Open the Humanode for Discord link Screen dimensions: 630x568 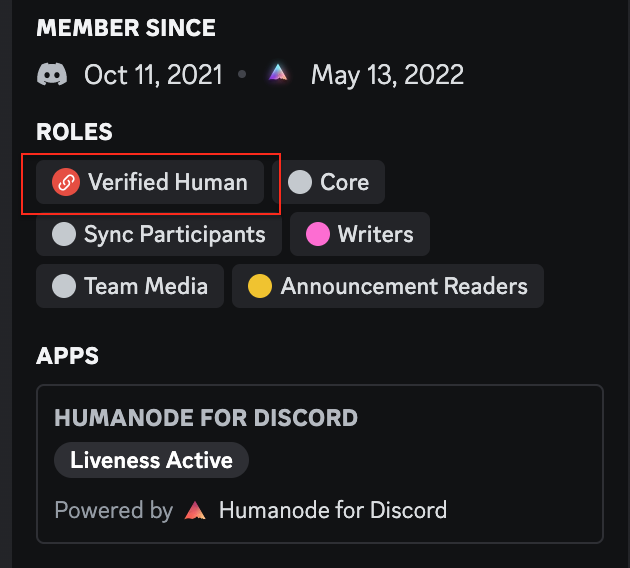coord(333,510)
